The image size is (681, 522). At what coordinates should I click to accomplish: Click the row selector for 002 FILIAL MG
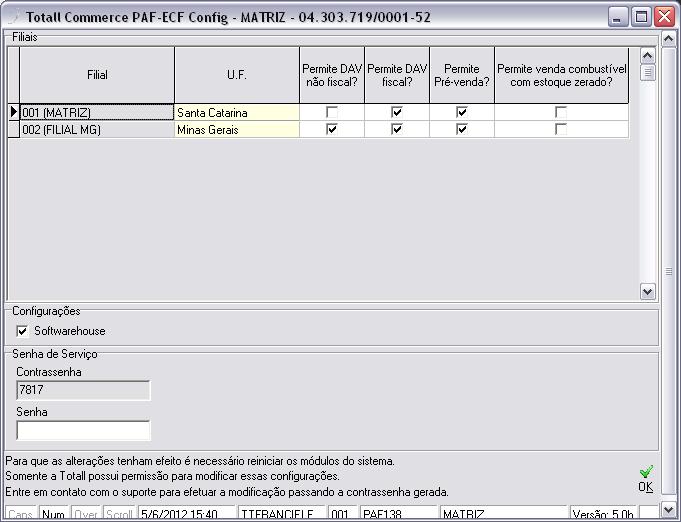click(13, 129)
